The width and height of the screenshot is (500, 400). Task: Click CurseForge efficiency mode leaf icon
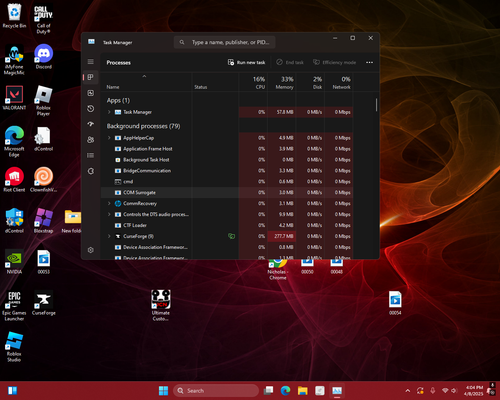point(231,236)
